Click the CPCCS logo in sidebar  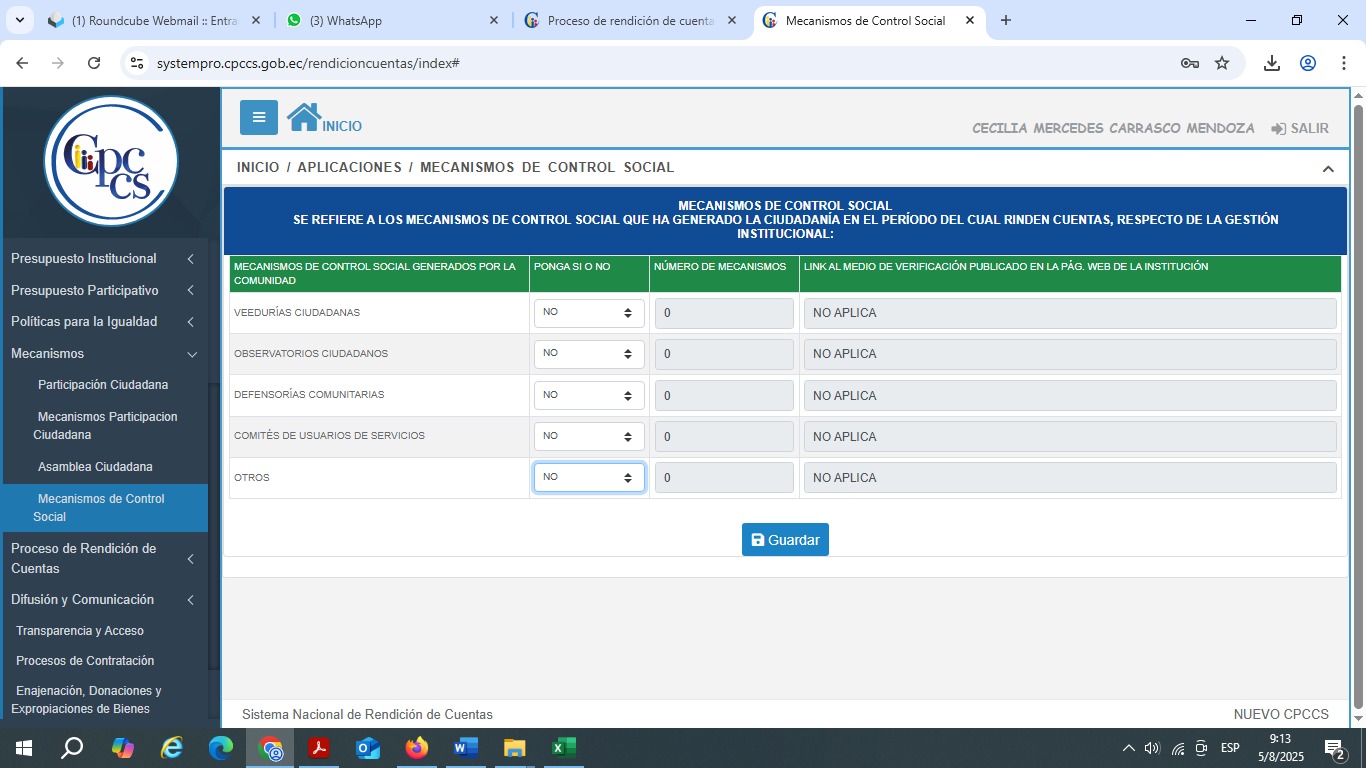click(x=111, y=161)
